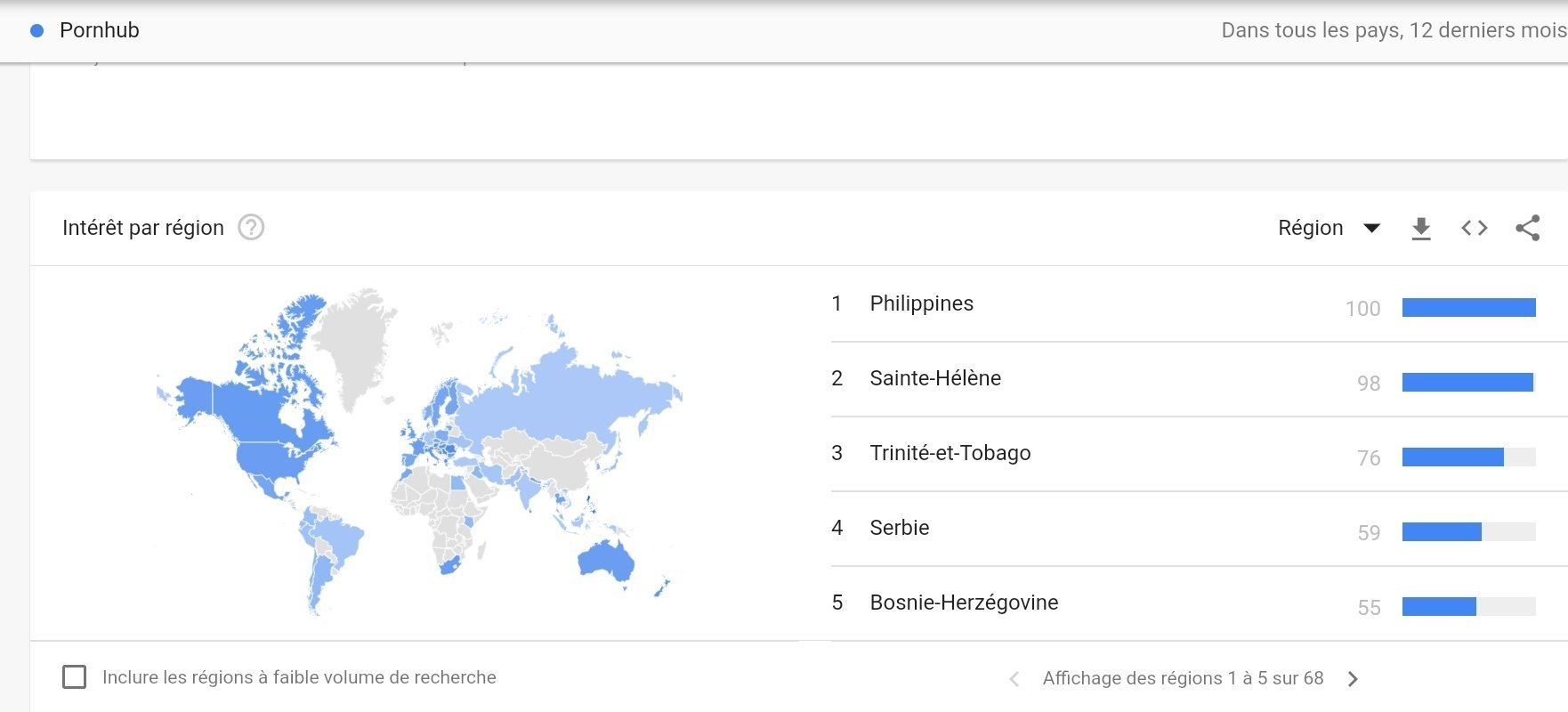Enable low search volume regions checkbox

coord(75,677)
